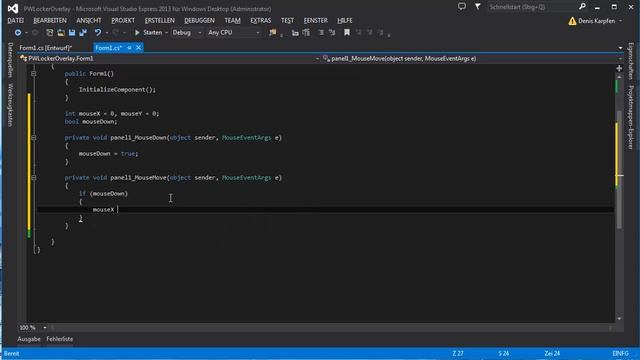
Task: Expand the Eigenschaften side panel
Action: coord(631,61)
